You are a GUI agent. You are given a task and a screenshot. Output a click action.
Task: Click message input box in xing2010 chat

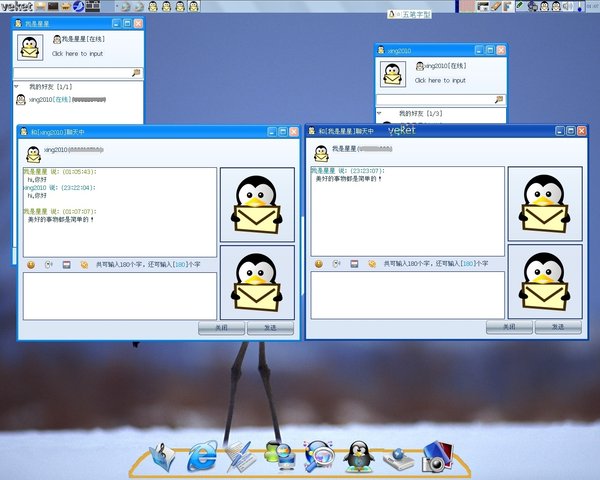pos(120,296)
